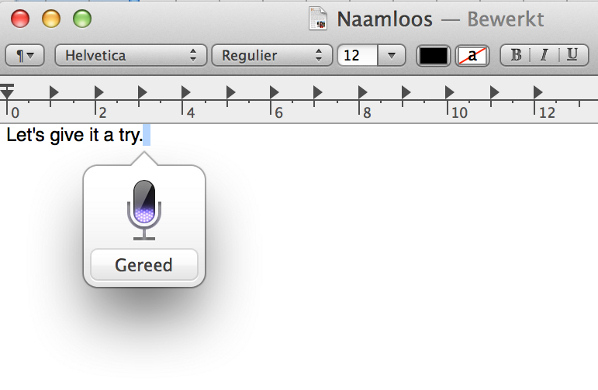The height and width of the screenshot is (390, 598).
Task: Click the dictation microphone icon
Action: (144, 210)
